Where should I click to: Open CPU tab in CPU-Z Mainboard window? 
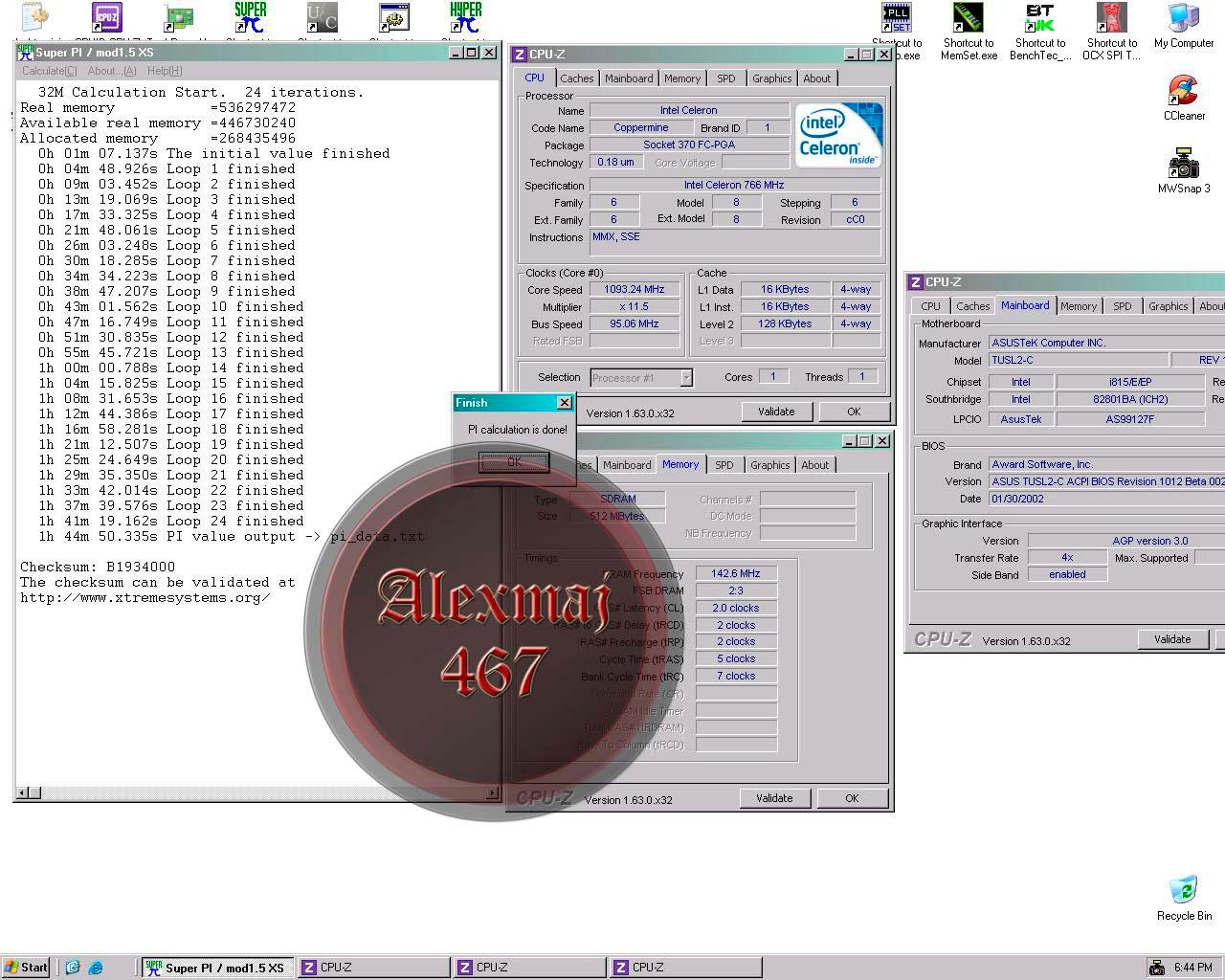[931, 306]
